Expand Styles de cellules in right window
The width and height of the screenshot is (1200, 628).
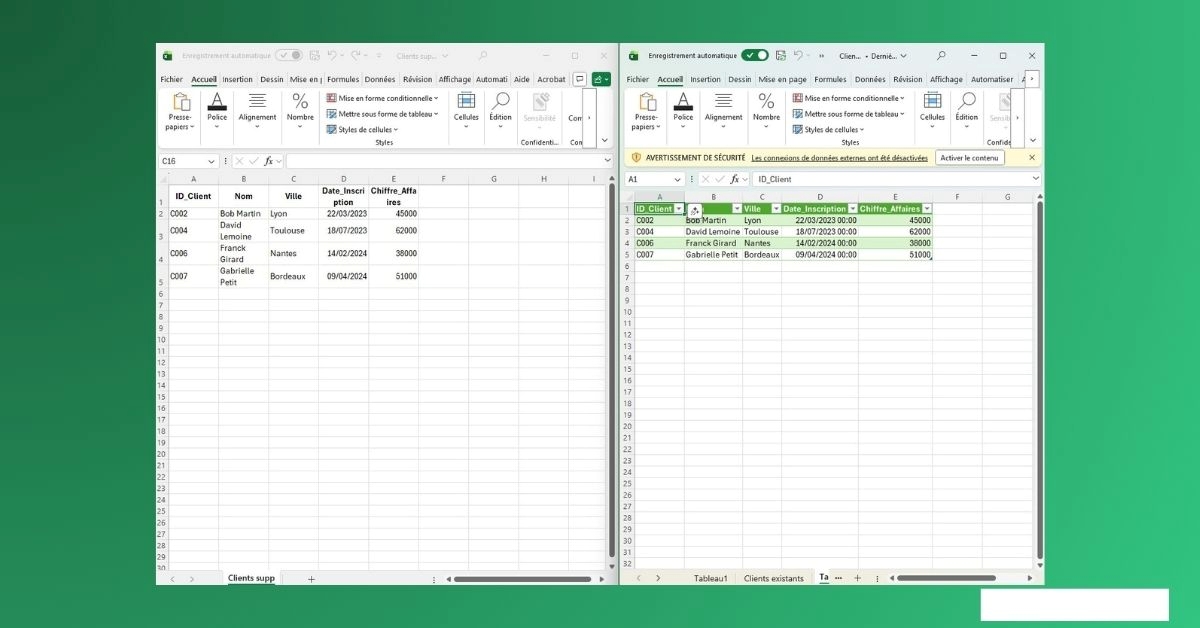[x=831, y=130]
